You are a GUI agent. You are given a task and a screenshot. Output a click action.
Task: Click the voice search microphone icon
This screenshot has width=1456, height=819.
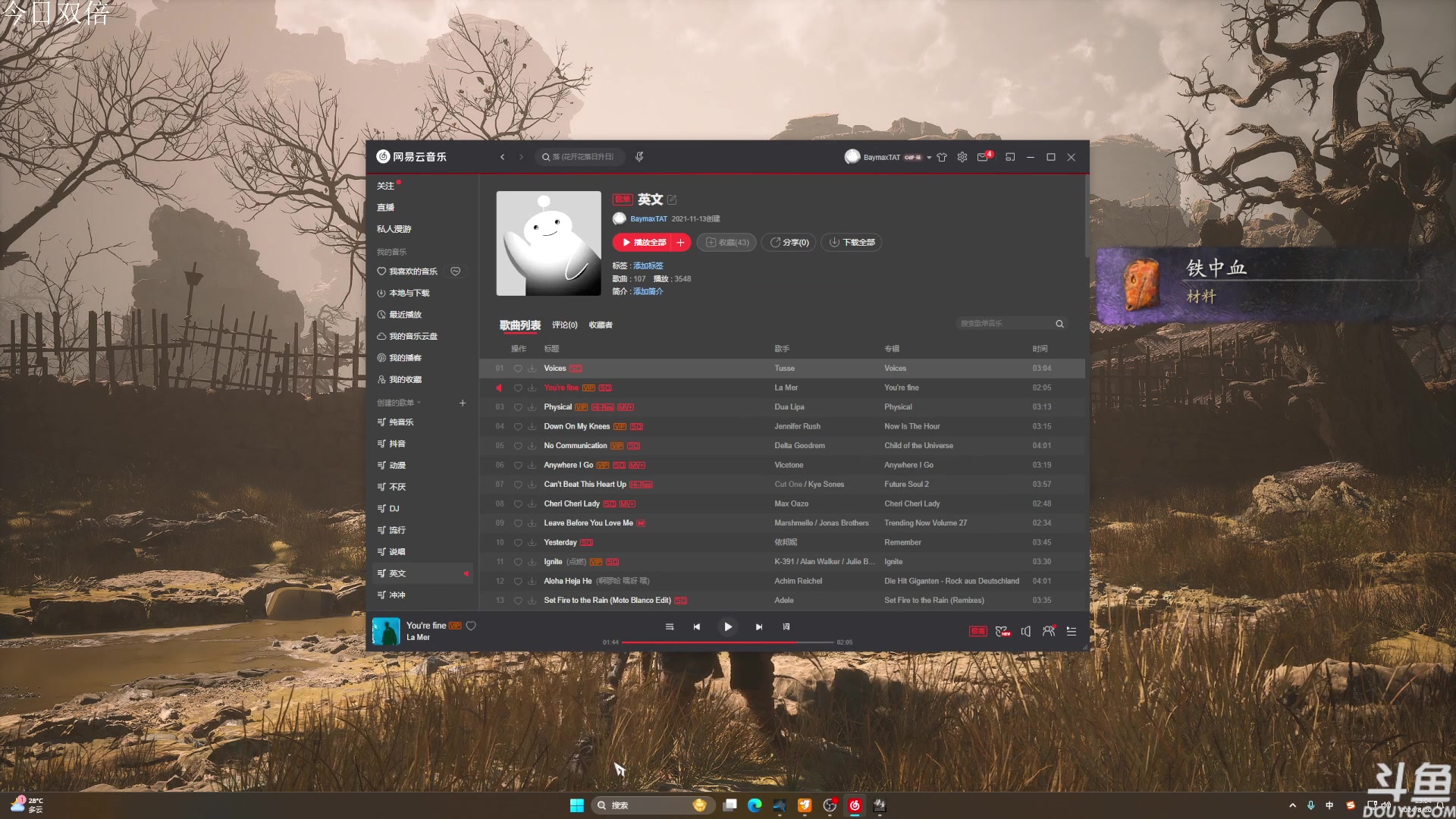point(639,156)
